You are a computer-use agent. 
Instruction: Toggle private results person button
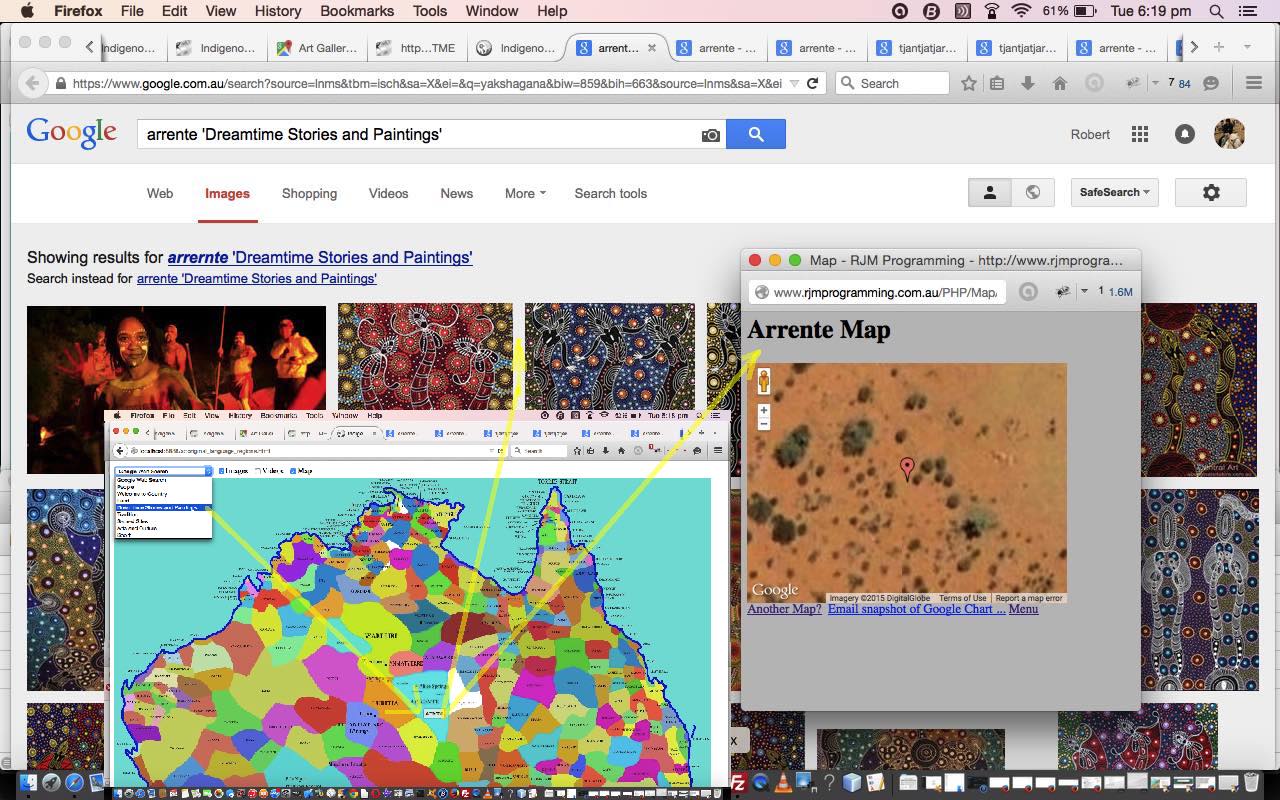[x=990, y=193]
